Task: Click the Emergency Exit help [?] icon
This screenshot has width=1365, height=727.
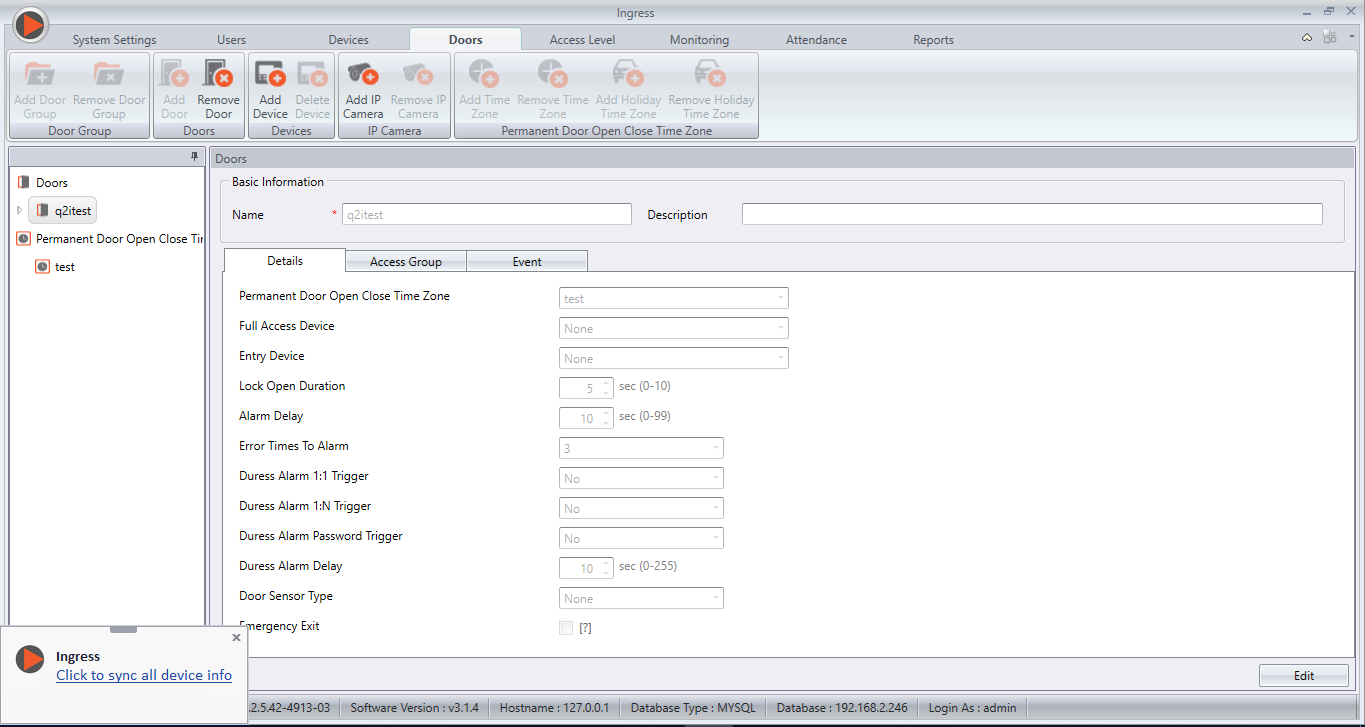Action: tap(586, 628)
